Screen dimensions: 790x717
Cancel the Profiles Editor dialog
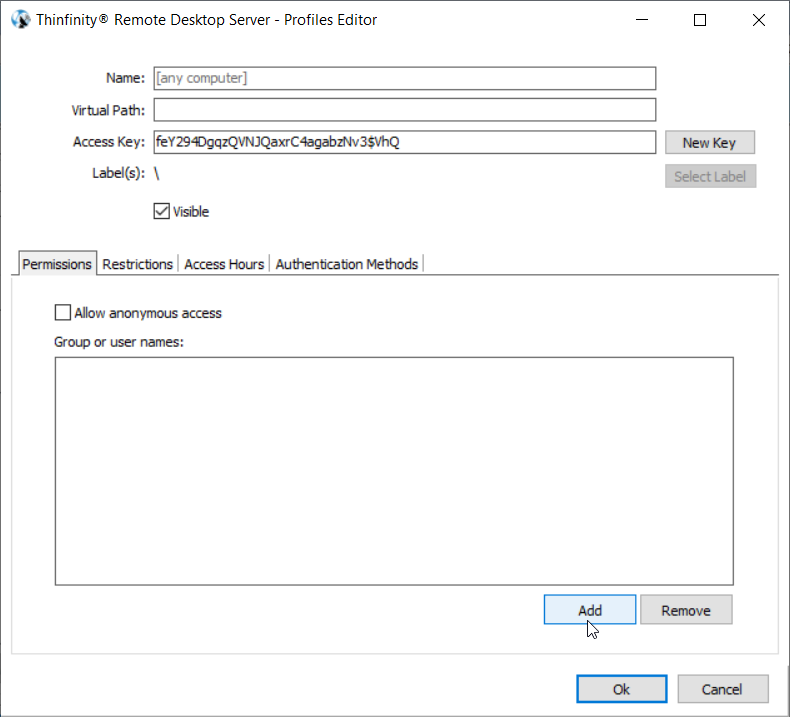[722, 689]
